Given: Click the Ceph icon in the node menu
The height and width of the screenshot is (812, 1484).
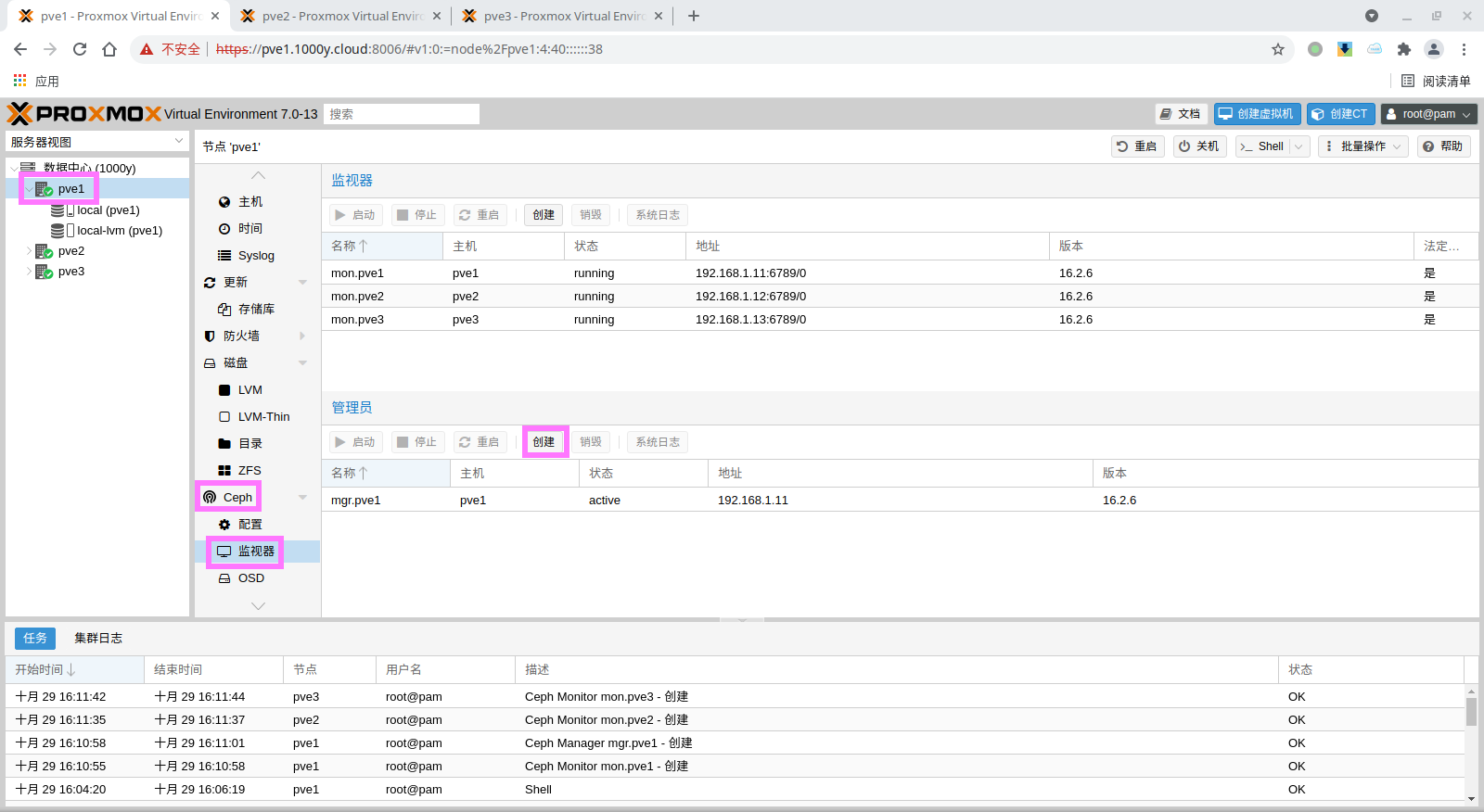Looking at the screenshot, I should pyautogui.click(x=210, y=498).
